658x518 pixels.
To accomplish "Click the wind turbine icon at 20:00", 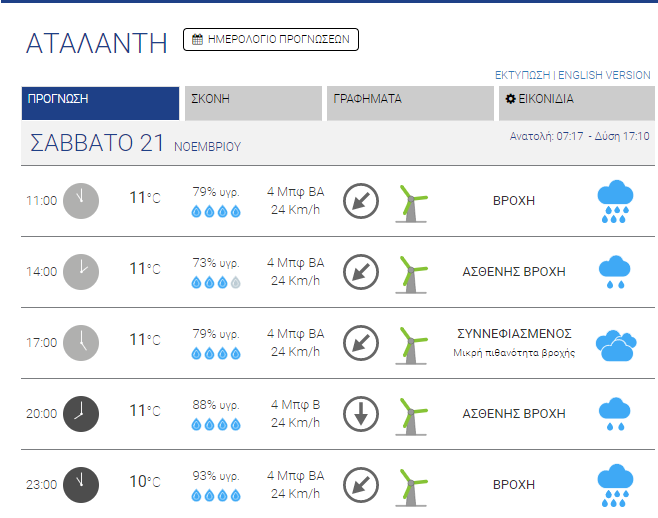I will pos(412,417).
